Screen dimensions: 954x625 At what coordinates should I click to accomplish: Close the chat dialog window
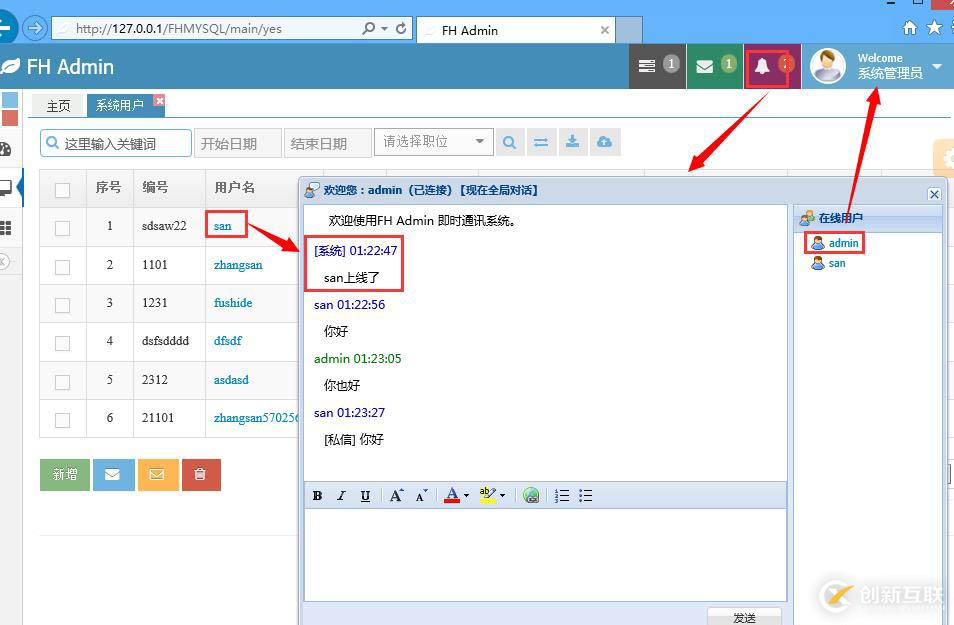[934, 194]
